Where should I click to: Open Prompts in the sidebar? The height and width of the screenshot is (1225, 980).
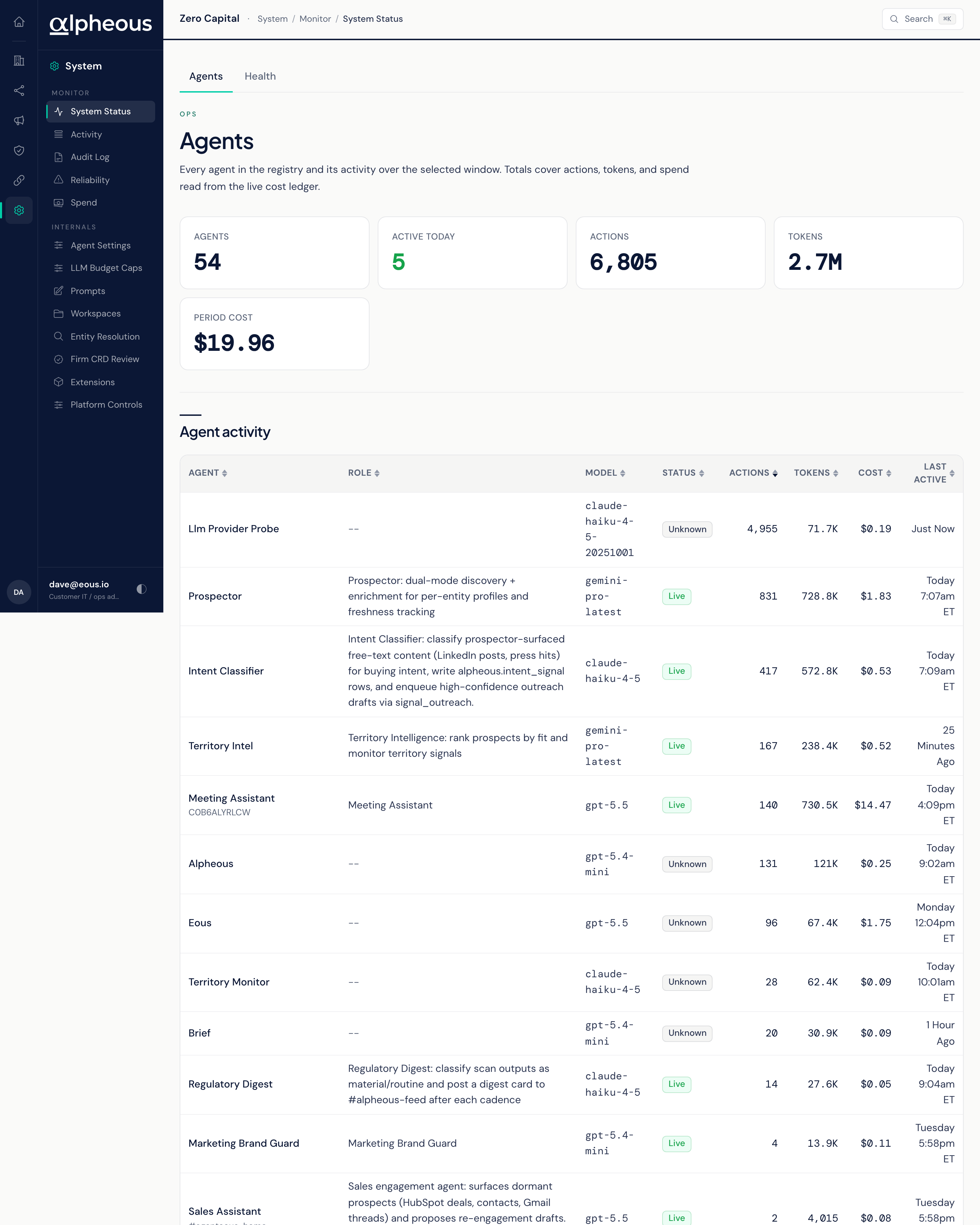pyautogui.click(x=101, y=291)
